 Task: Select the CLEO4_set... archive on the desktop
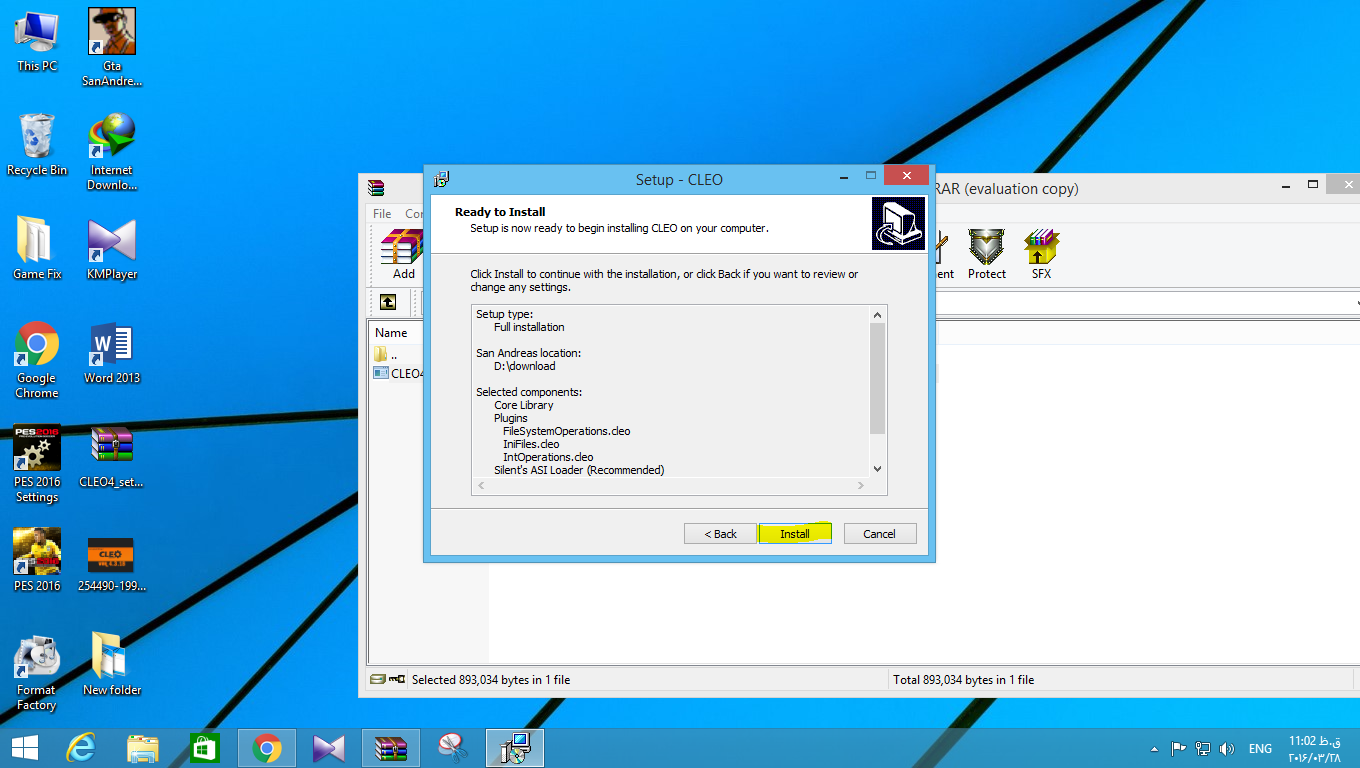(112, 456)
